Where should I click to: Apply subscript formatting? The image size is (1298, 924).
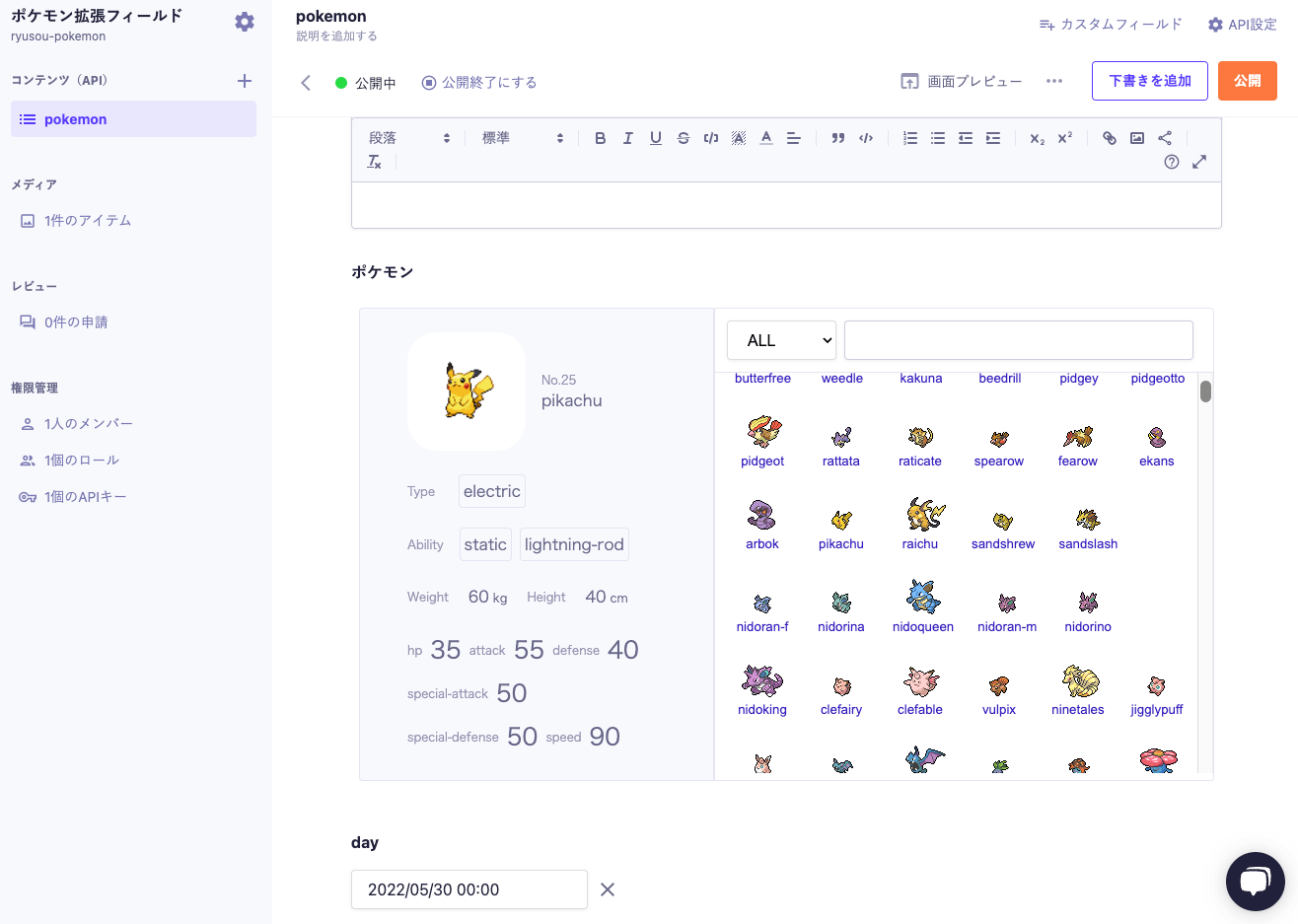(1037, 138)
